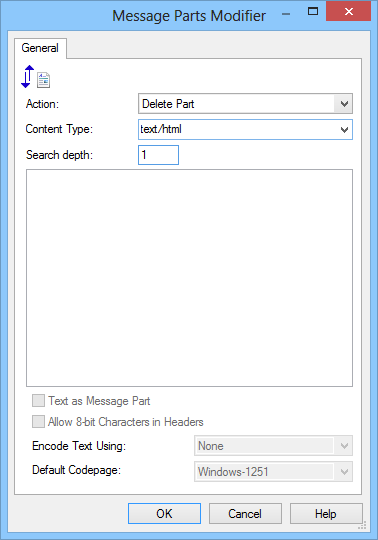The height and width of the screenshot is (540, 378).
Task: Click the Delete Part value in Action
Action: 168,104
